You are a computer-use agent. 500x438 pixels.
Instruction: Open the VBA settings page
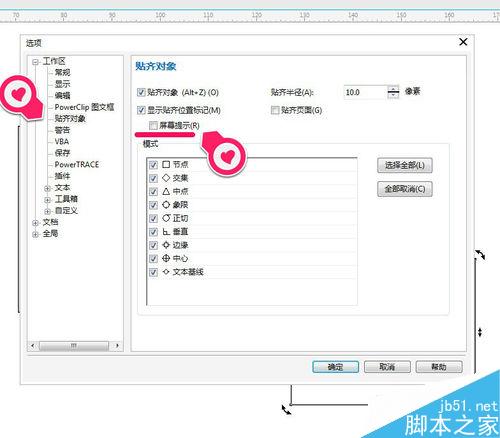[x=62, y=141]
